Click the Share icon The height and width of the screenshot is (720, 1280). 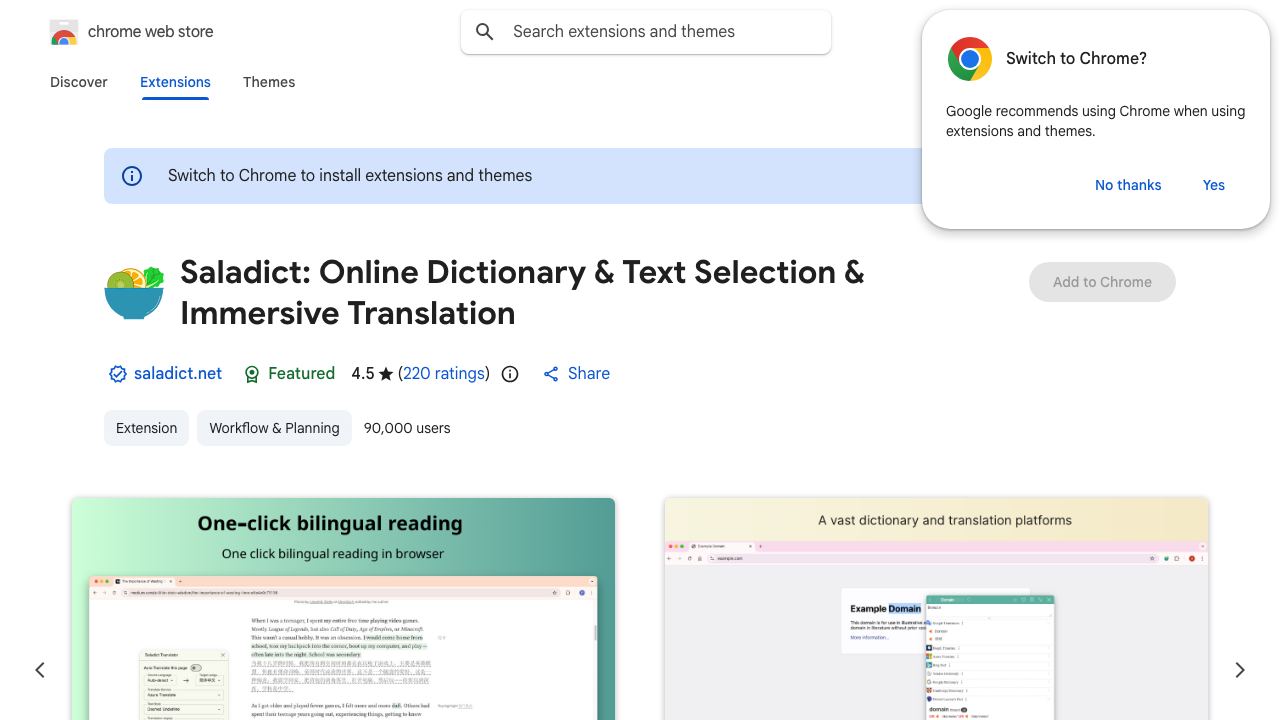tap(551, 374)
